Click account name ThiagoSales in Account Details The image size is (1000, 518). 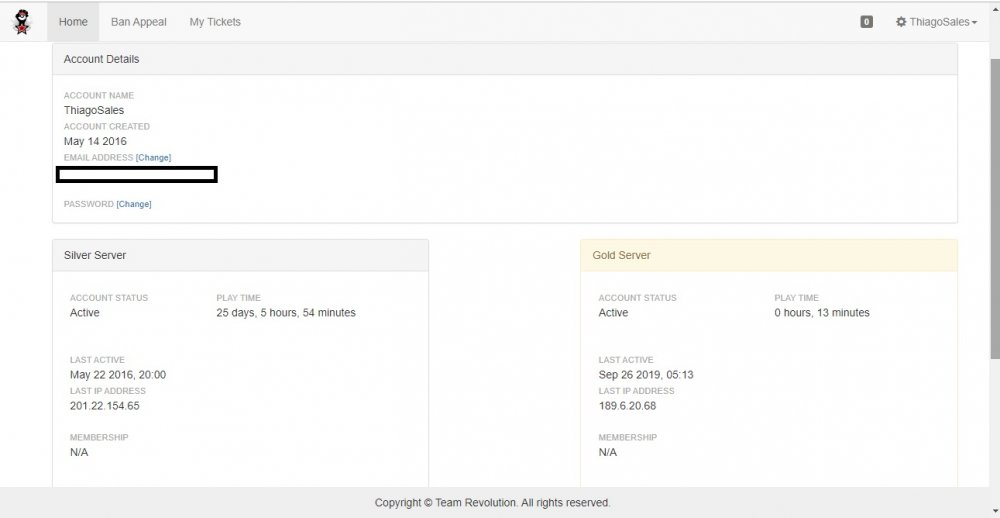pos(94,110)
